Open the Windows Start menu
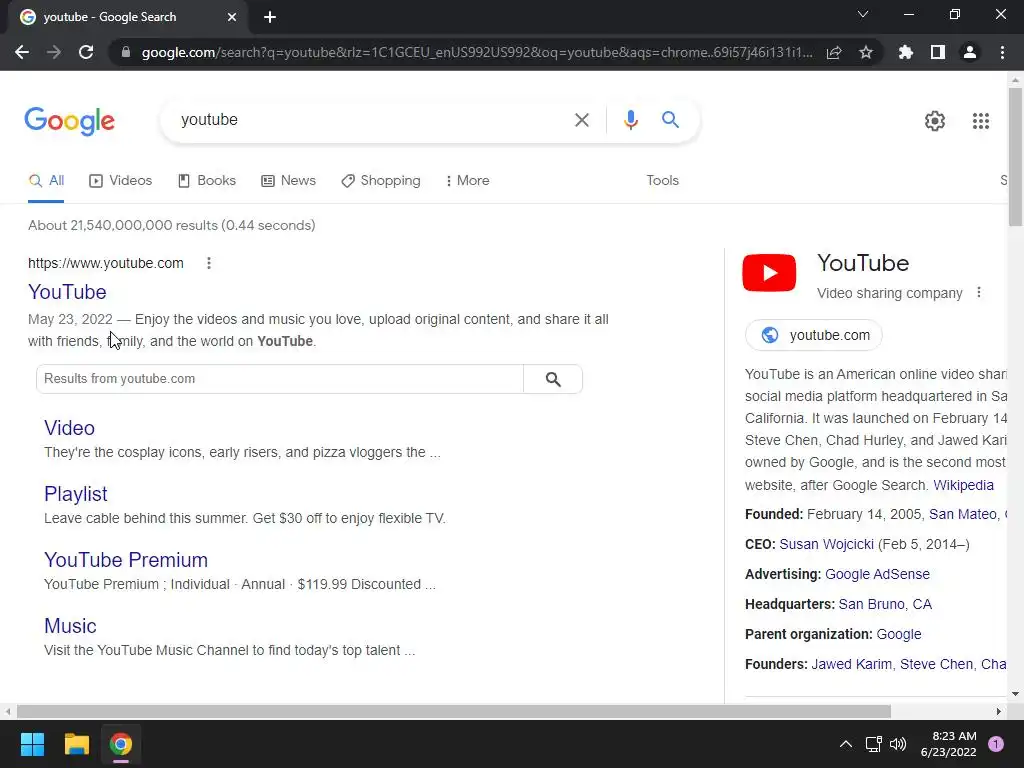 pos(32,744)
